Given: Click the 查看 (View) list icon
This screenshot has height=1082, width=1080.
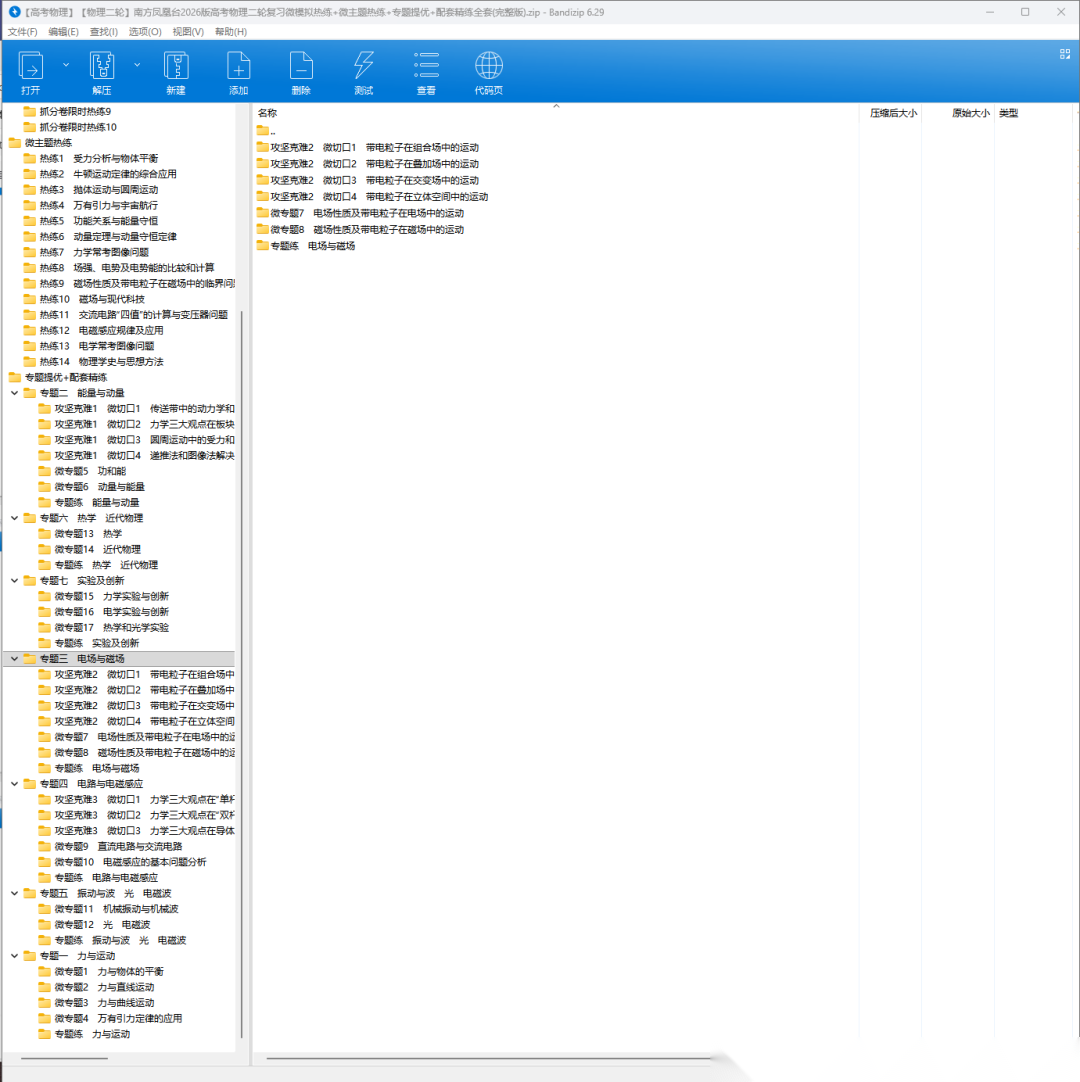Looking at the screenshot, I should [x=426, y=67].
